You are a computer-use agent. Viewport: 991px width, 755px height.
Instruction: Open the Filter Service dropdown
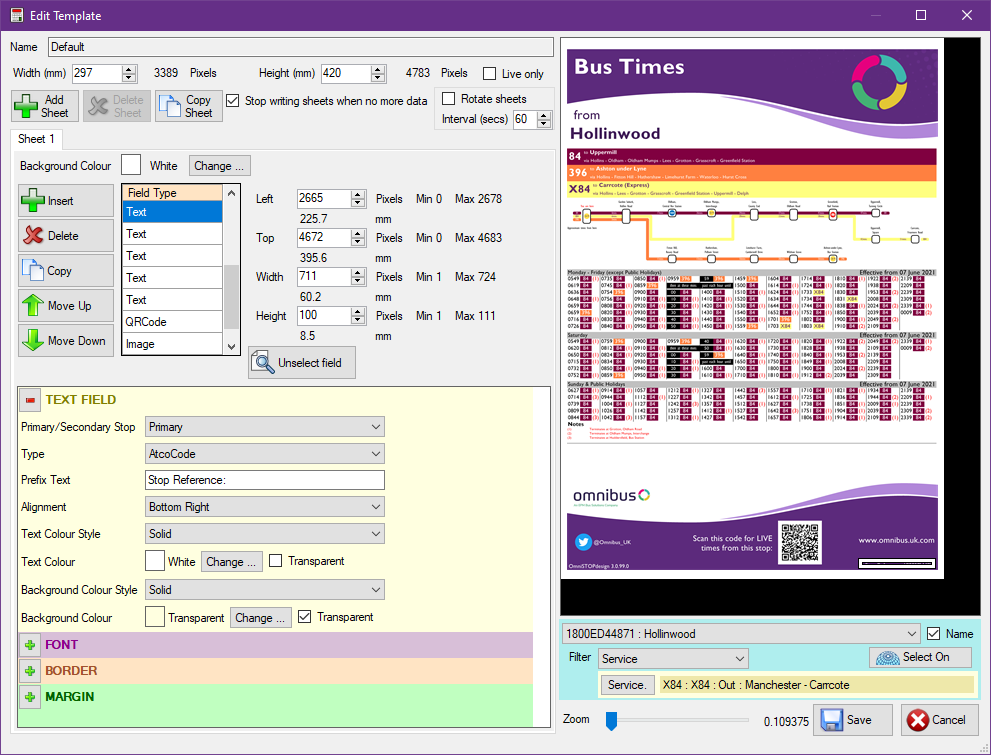(x=673, y=659)
